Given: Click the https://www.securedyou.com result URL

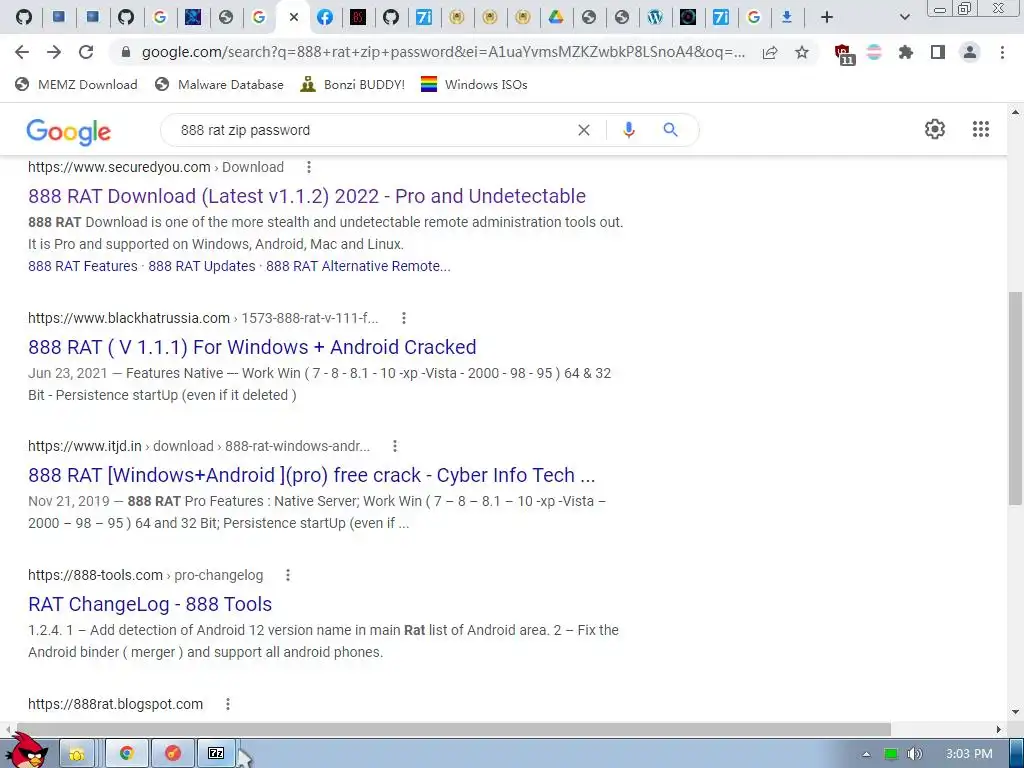Looking at the screenshot, I should 119,167.
